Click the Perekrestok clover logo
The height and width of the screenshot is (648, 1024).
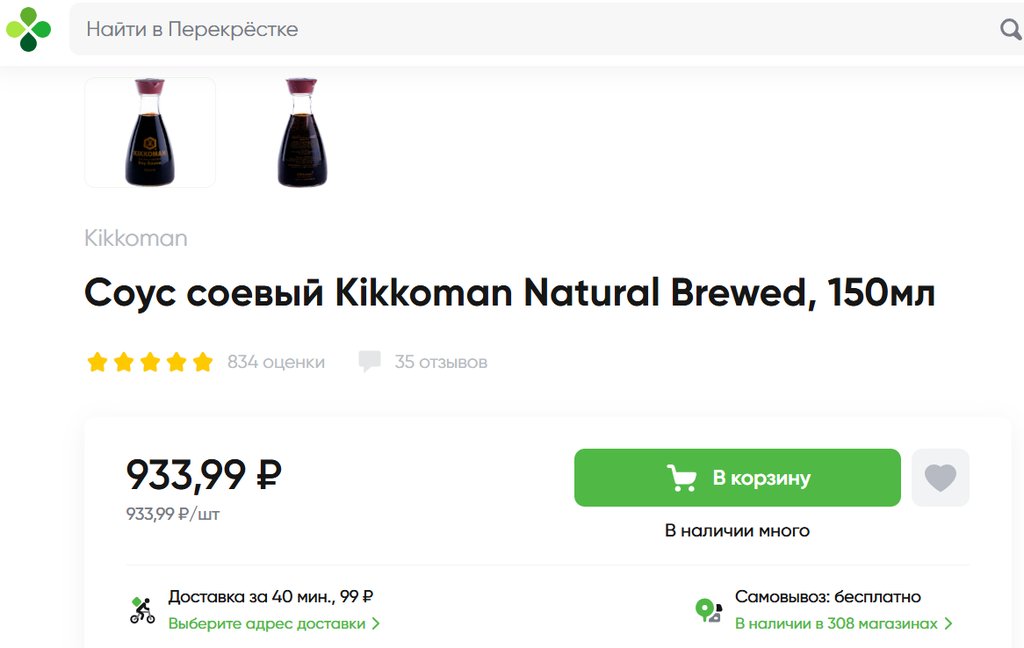click(28, 29)
